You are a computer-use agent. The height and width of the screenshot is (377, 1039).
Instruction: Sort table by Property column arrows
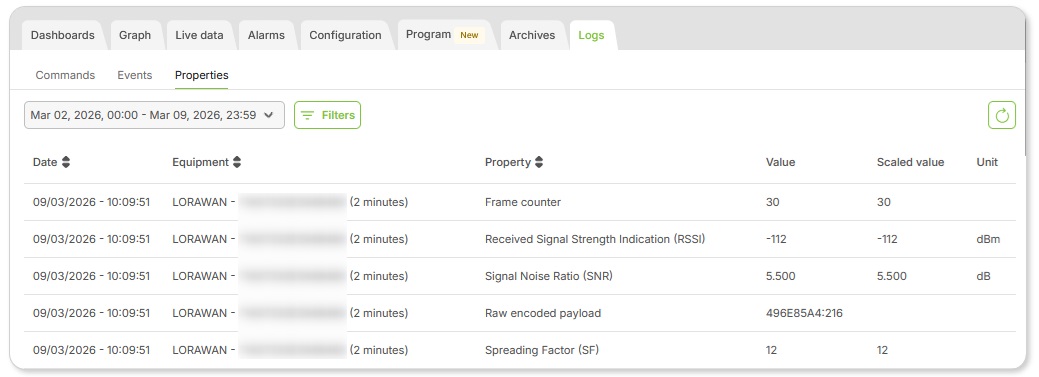[x=539, y=162]
